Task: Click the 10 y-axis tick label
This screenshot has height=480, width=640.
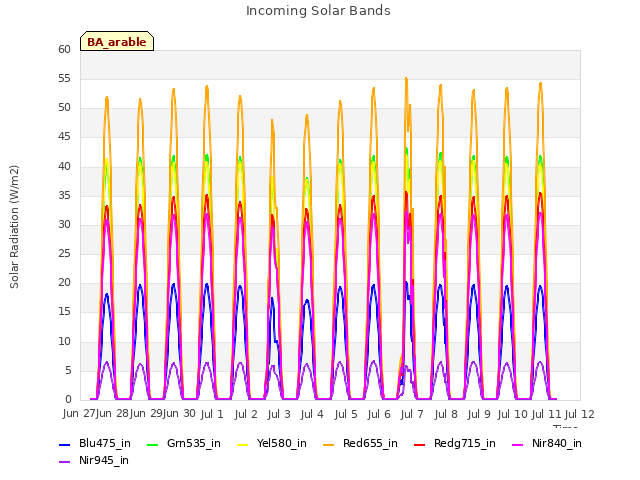Action: click(x=64, y=342)
